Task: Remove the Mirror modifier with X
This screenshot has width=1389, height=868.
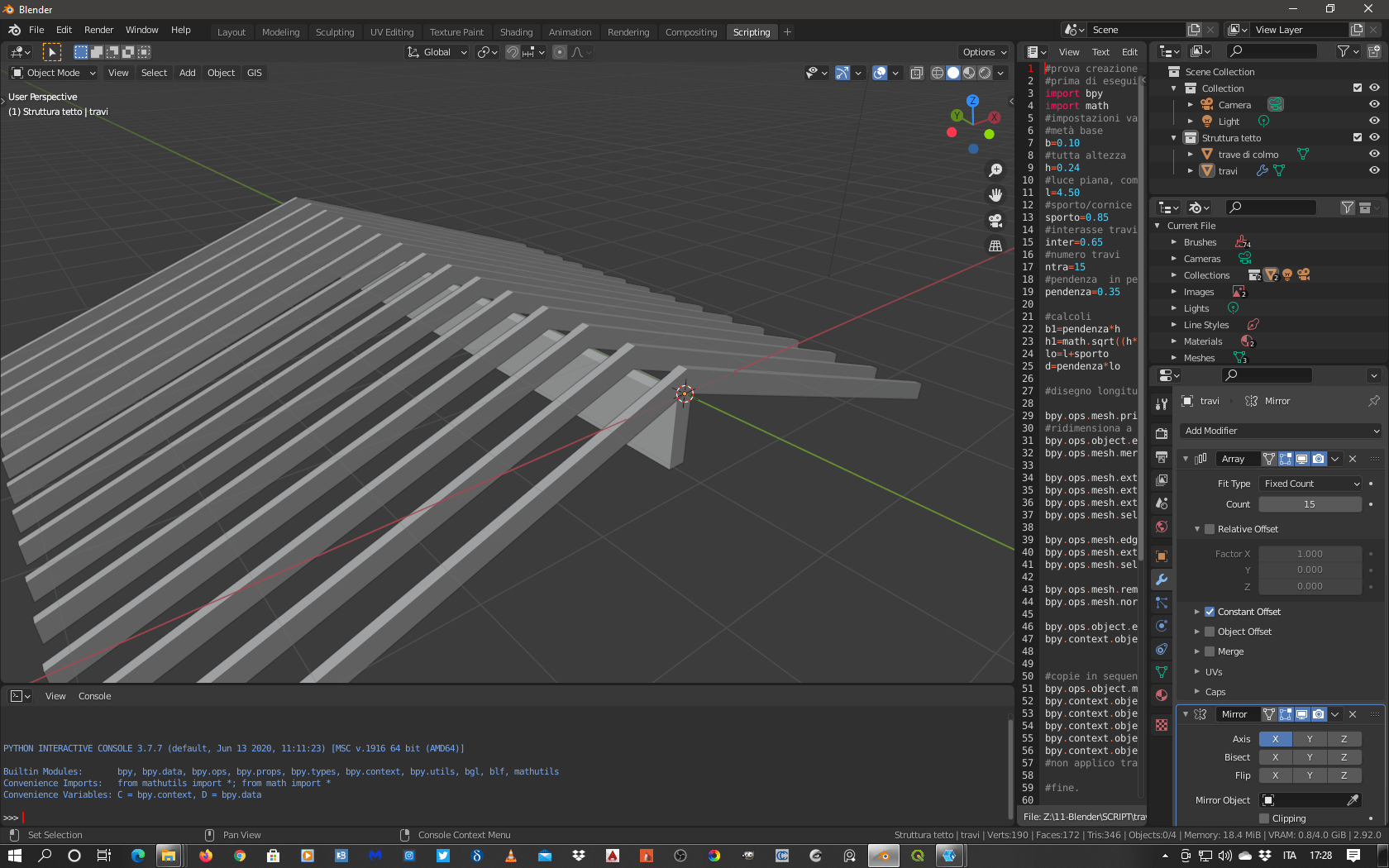Action: [x=1353, y=714]
